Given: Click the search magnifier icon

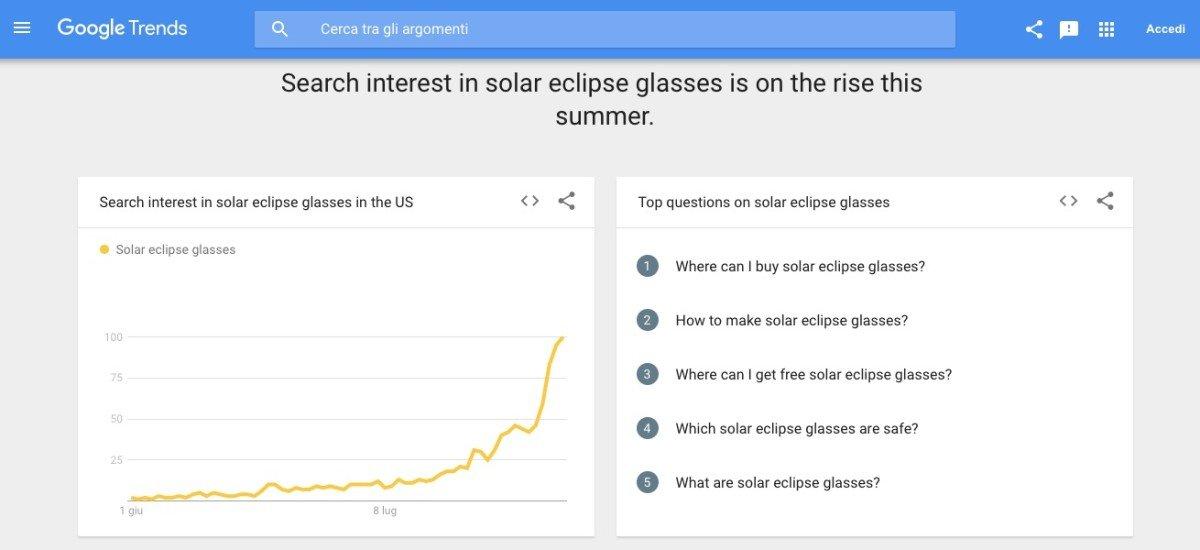Looking at the screenshot, I should coord(280,29).
